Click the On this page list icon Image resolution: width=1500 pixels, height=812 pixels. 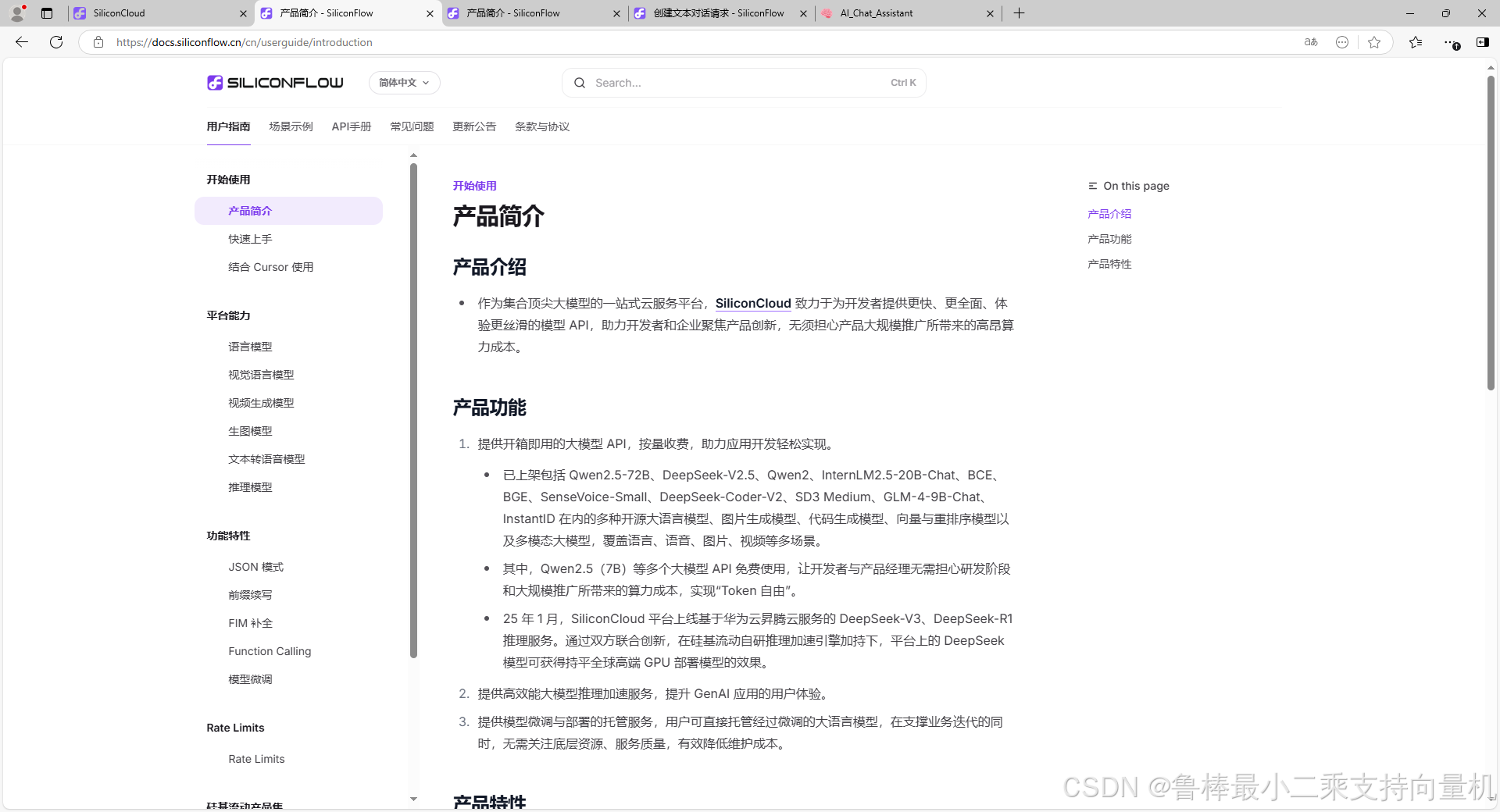[1092, 186]
